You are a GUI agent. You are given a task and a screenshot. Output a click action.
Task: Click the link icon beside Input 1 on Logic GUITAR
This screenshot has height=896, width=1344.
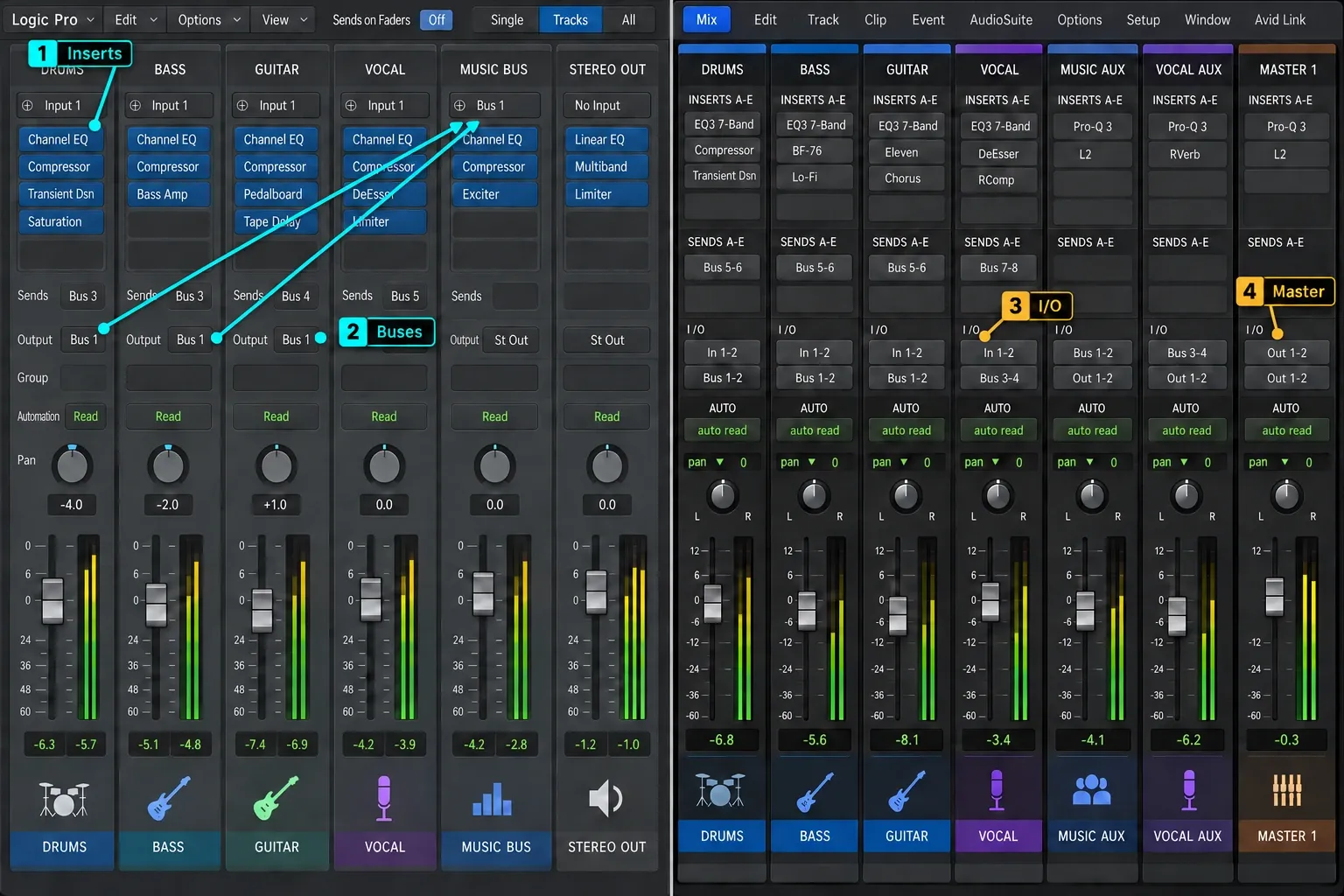242,106
